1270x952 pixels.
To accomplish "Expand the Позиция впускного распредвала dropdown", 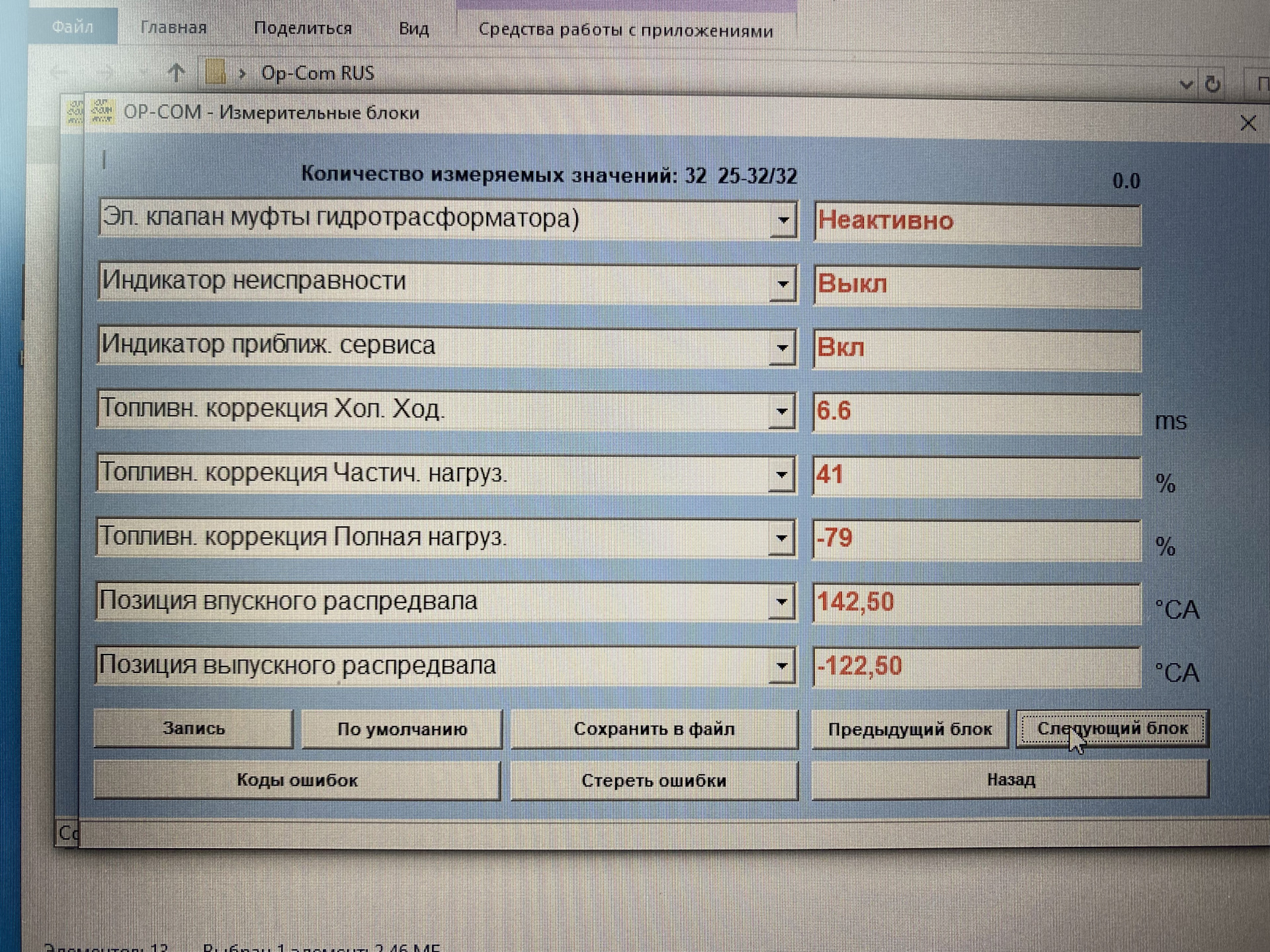I will pos(781,602).
